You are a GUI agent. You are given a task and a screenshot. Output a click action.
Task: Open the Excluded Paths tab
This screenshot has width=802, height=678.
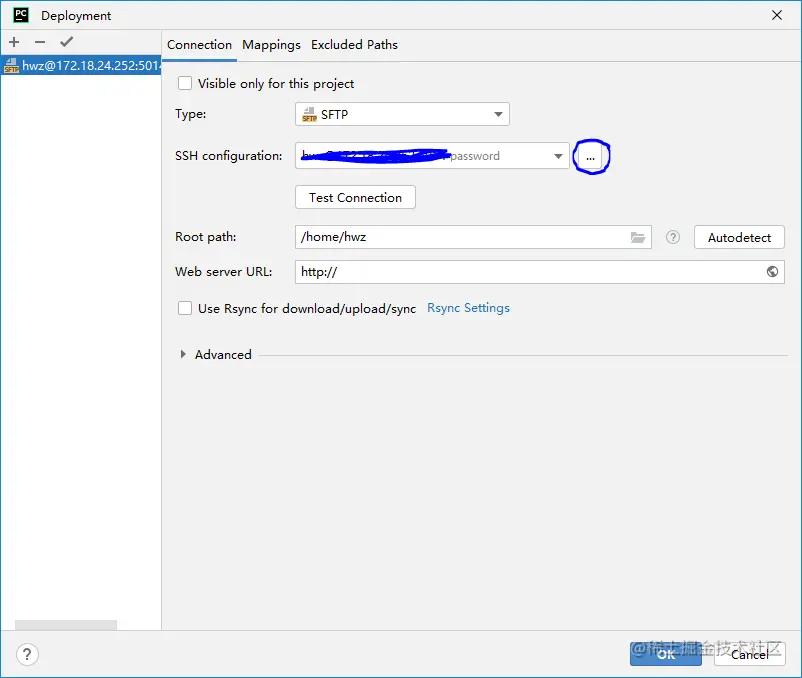click(354, 45)
